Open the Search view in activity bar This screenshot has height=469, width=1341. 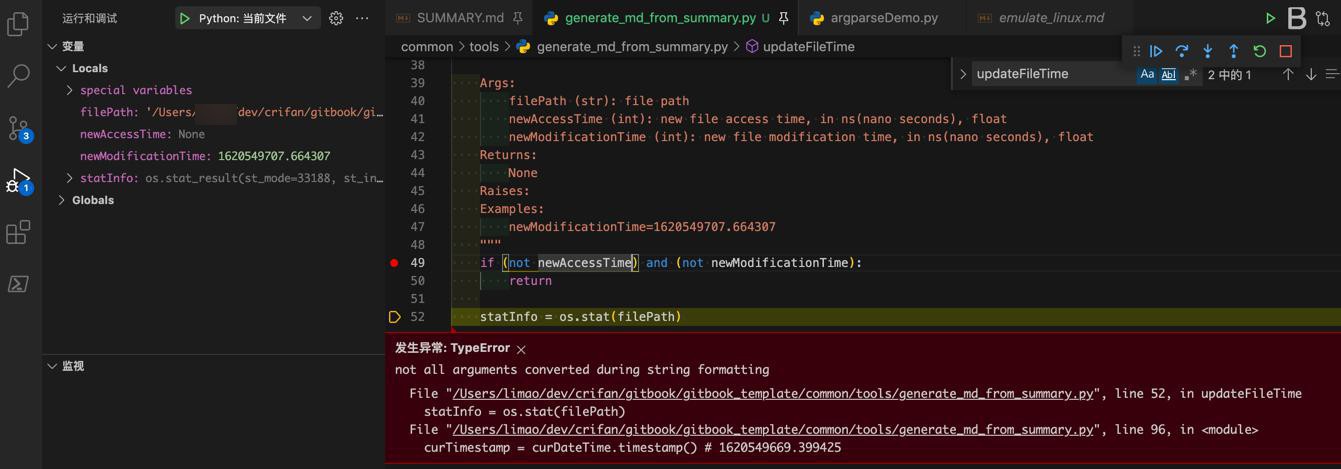pos(18,75)
